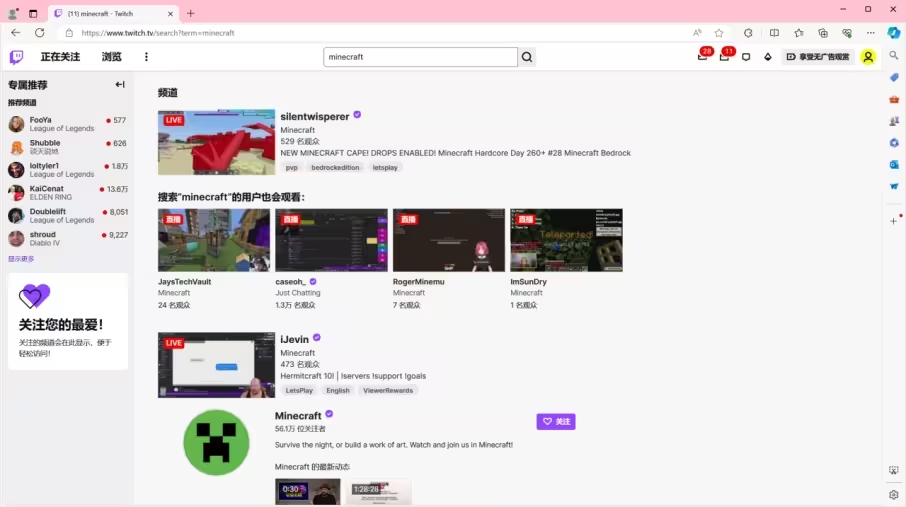Click the search magnifier button
This screenshot has width=906, height=507.
527,57
